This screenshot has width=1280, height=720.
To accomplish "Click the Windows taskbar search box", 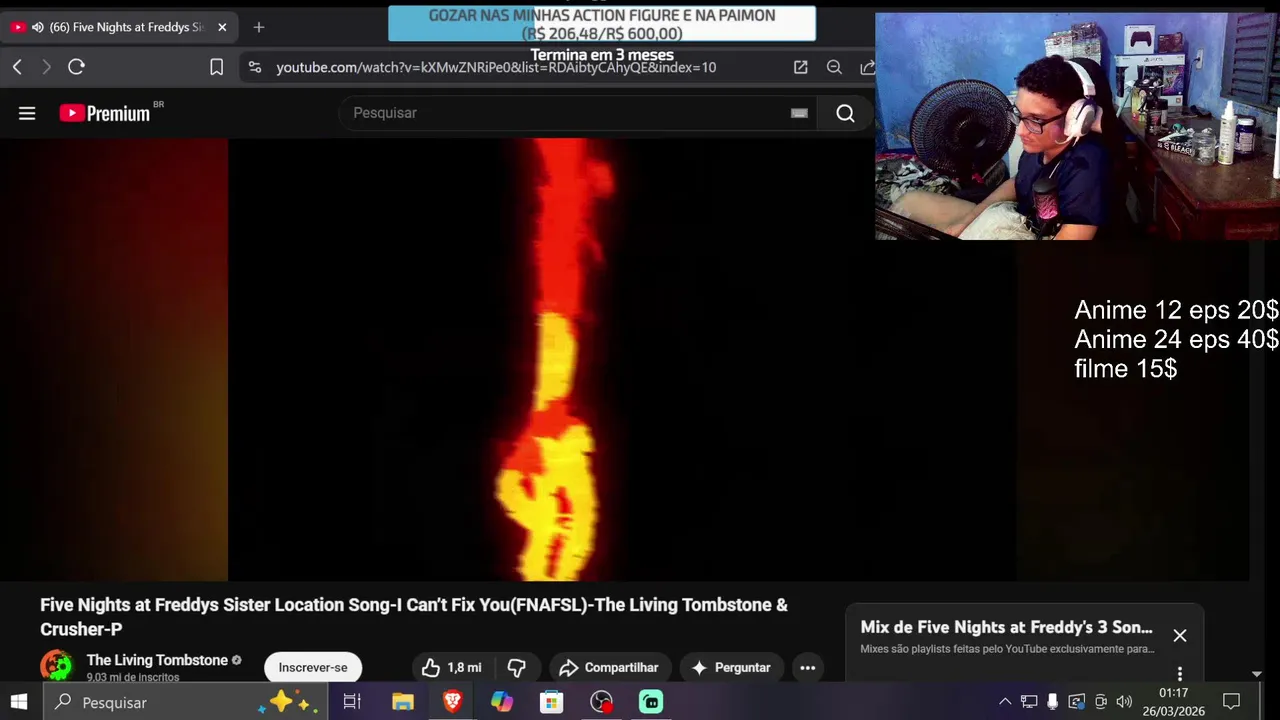I will [x=185, y=702].
